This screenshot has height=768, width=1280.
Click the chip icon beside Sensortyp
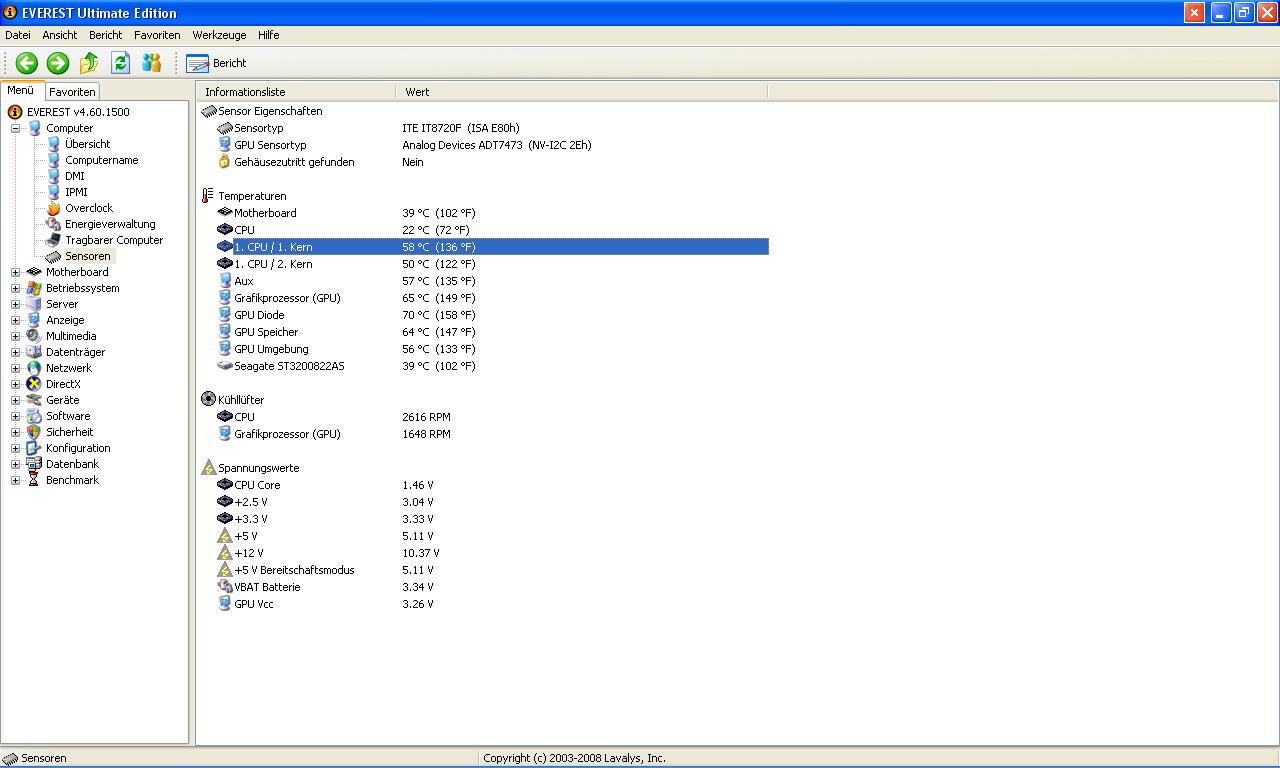click(224, 128)
